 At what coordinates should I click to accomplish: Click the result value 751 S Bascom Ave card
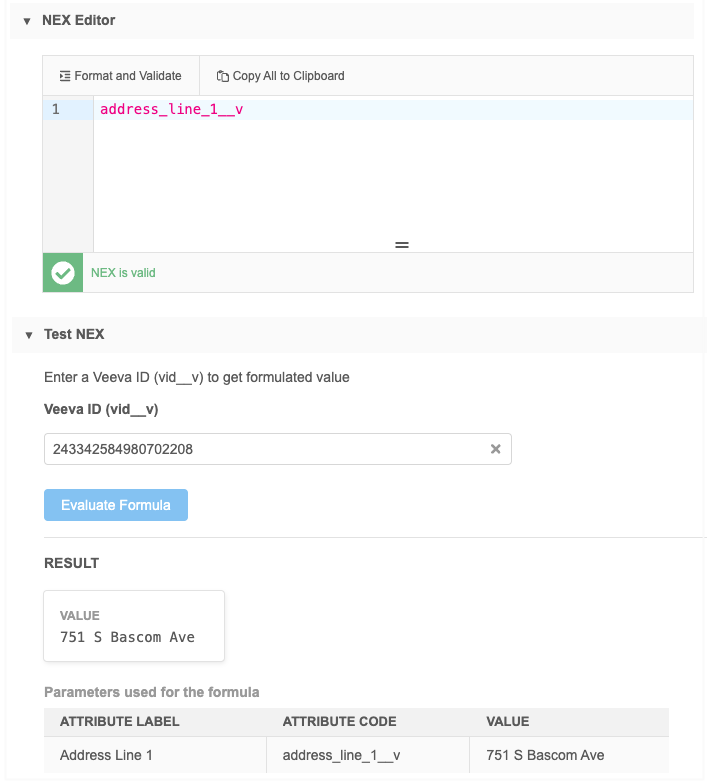[134, 626]
